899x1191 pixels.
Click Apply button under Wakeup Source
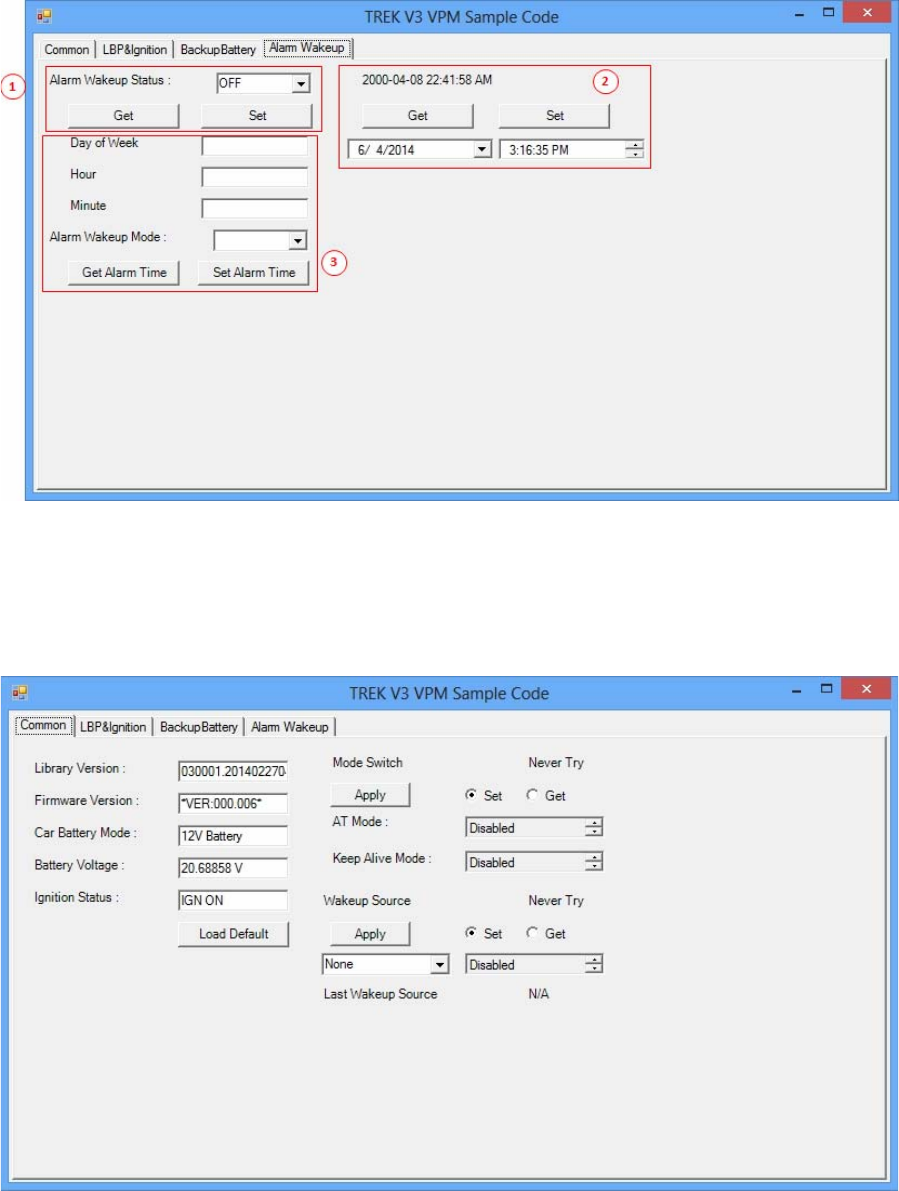(370, 934)
